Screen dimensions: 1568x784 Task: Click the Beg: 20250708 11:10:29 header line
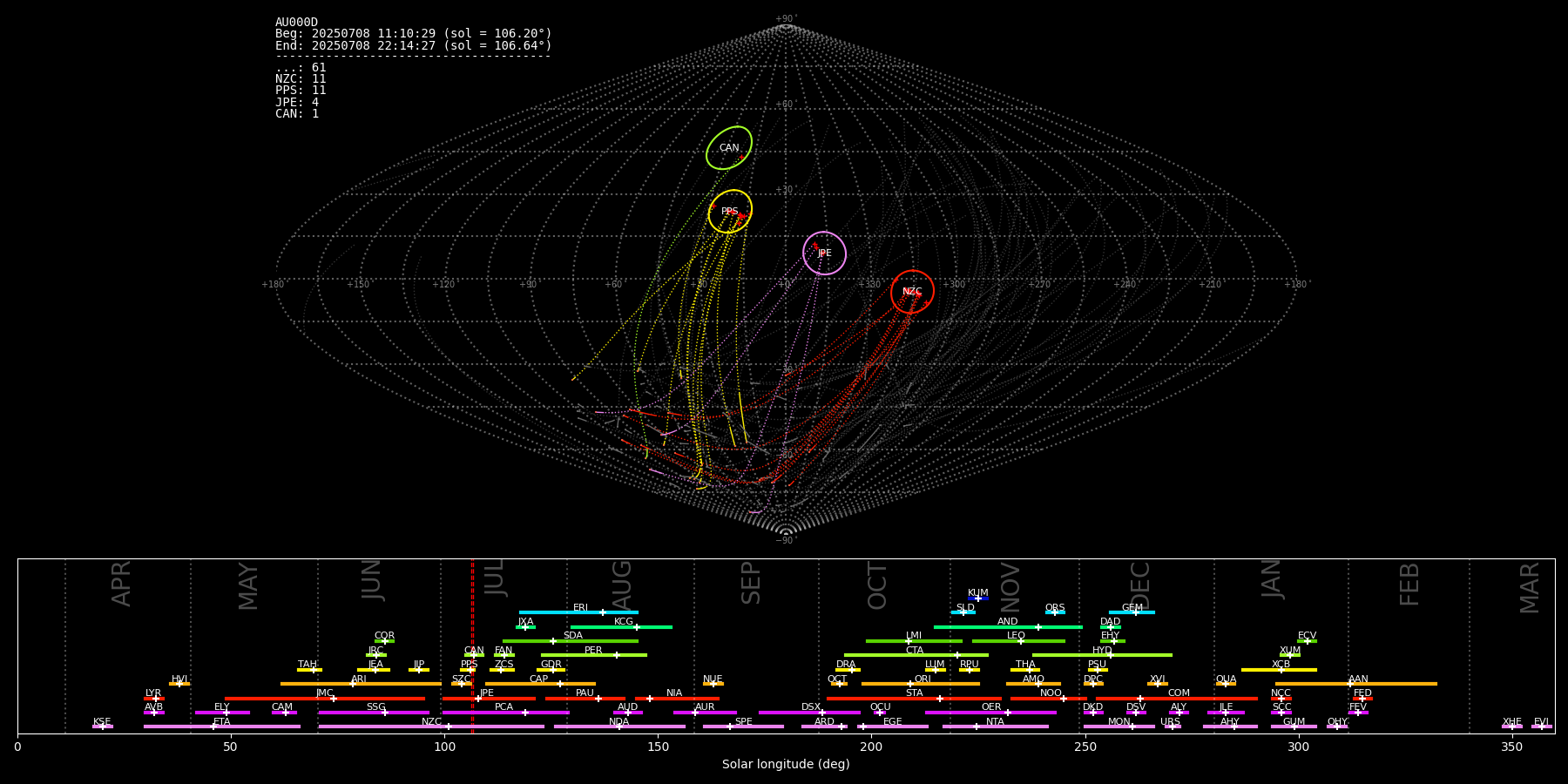point(414,34)
